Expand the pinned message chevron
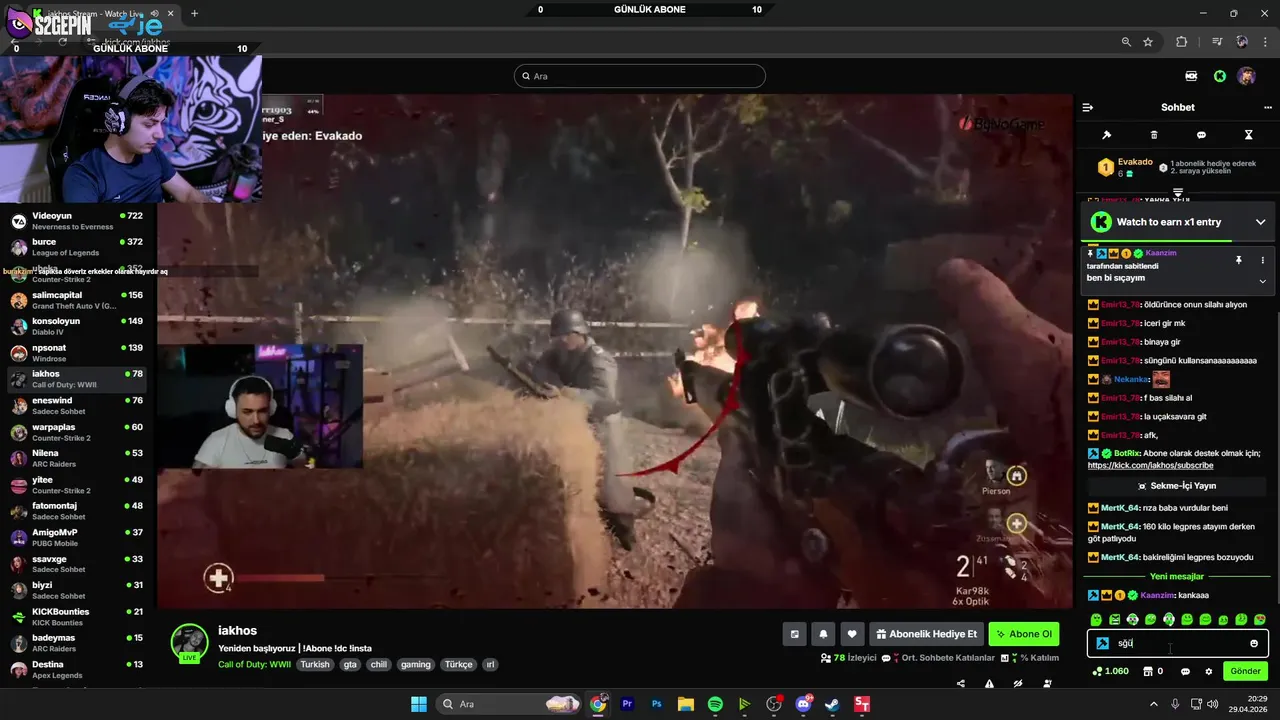The height and width of the screenshot is (720, 1280). tap(1262, 281)
